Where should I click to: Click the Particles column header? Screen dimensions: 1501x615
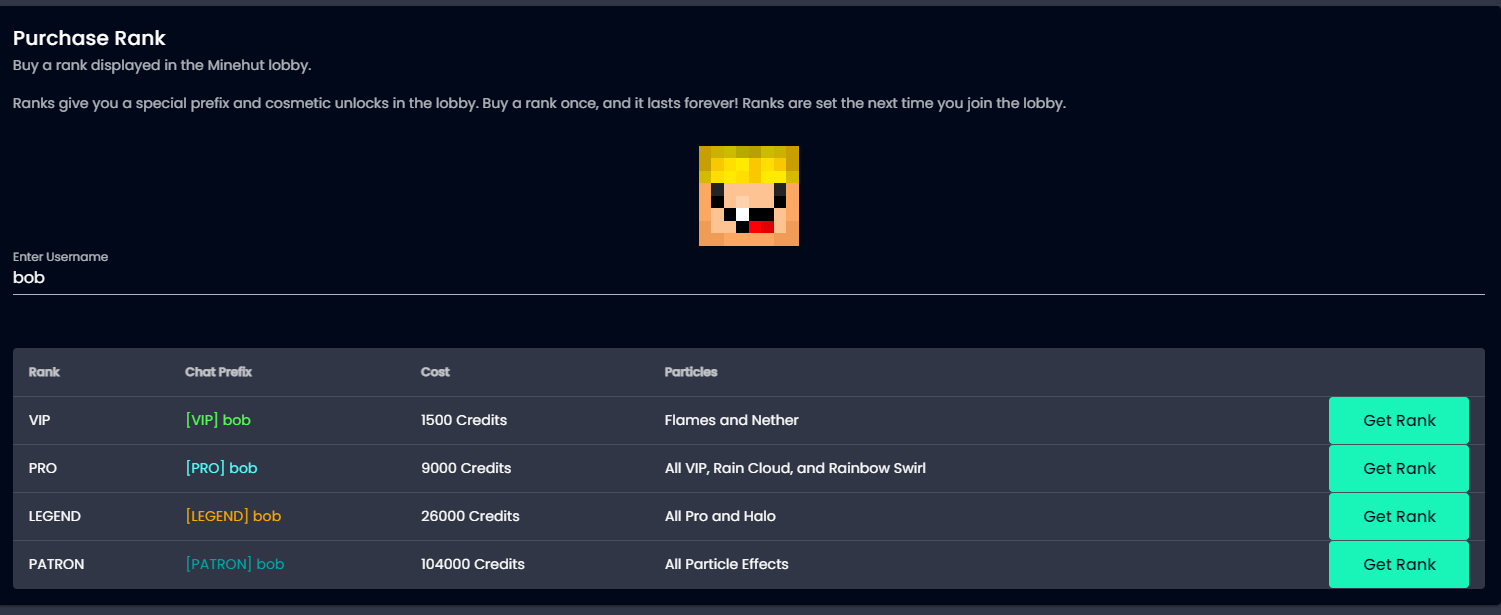point(691,372)
